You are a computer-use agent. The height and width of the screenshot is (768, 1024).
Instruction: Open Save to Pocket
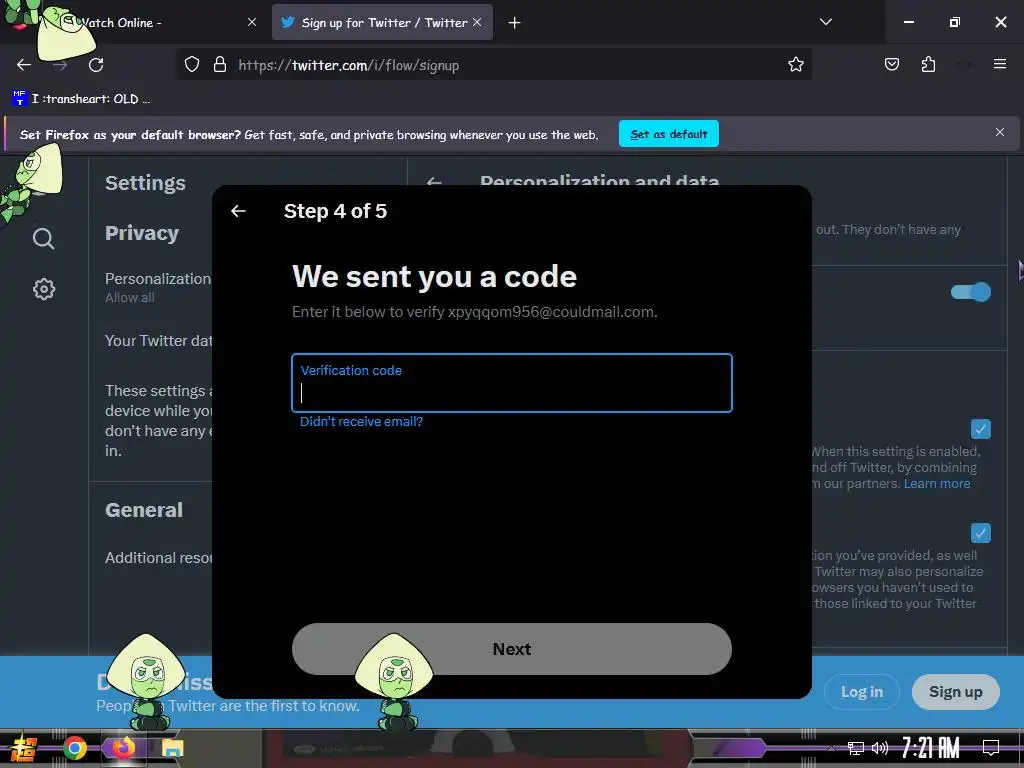pos(891,64)
